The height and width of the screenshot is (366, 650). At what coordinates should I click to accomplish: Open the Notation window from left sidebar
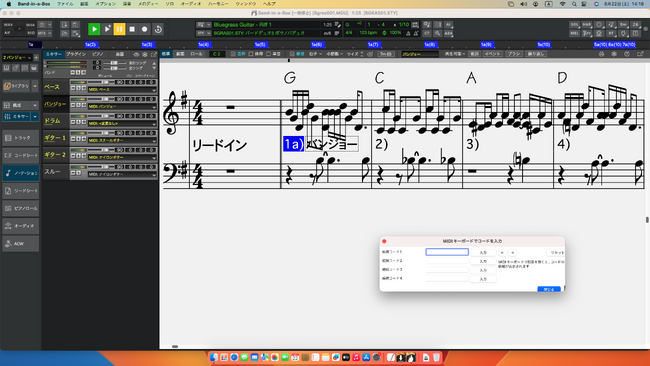(21, 173)
